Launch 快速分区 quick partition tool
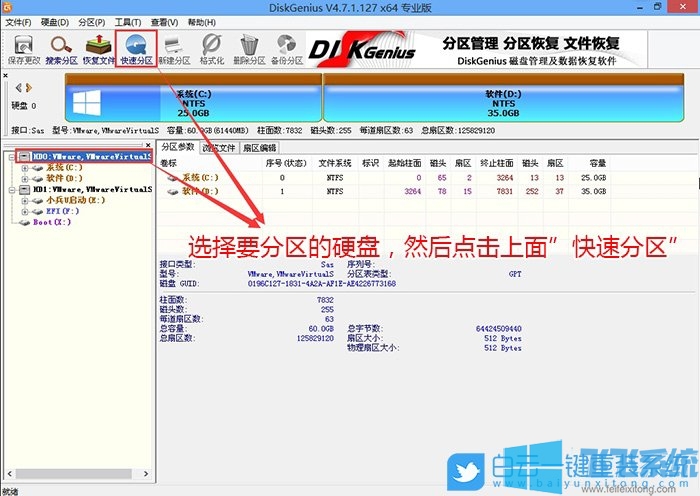The image size is (700, 496). pyautogui.click(x=136, y=50)
